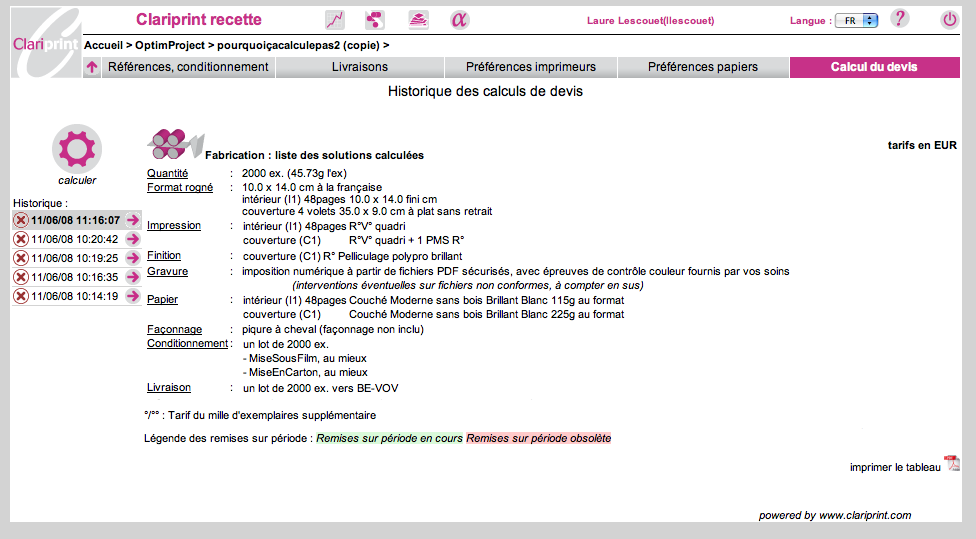Click the alpha symbol icon
The image size is (976, 539).
point(459,20)
